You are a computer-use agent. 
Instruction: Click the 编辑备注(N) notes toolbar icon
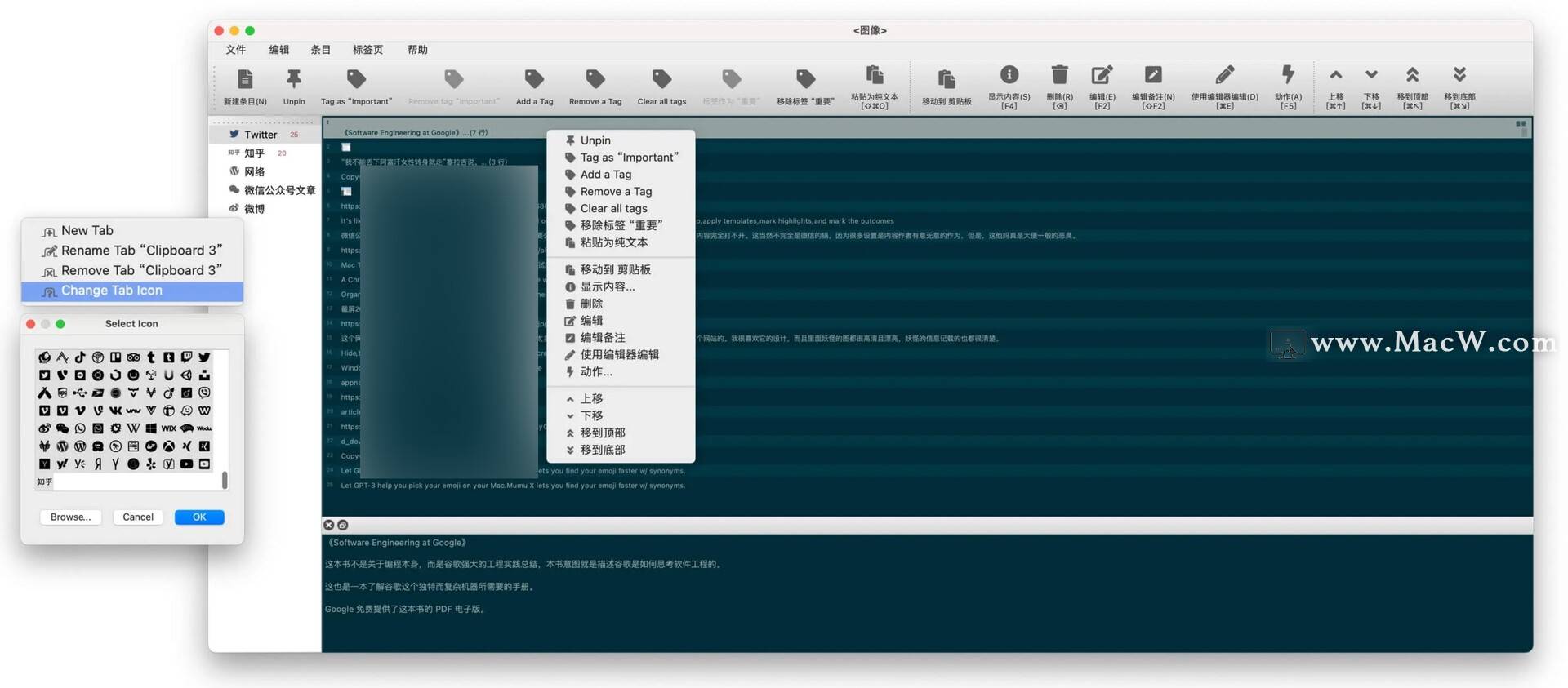[1153, 75]
